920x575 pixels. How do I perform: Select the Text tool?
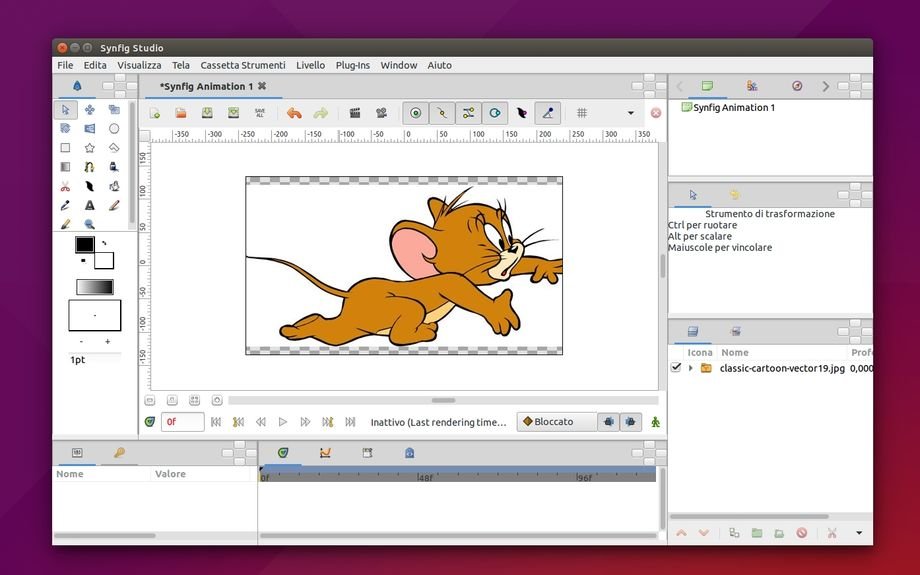[x=89, y=205]
